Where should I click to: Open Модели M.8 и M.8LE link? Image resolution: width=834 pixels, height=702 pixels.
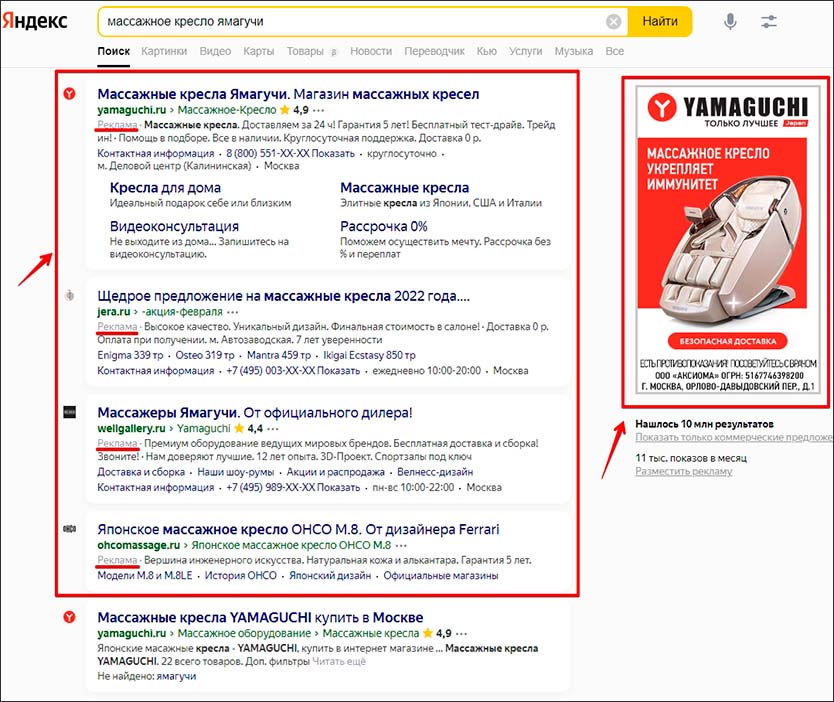click(x=145, y=575)
